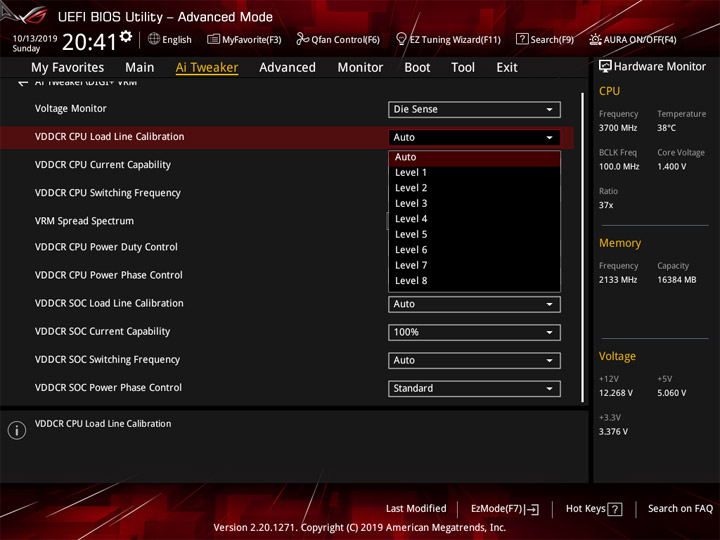Viewport: 720px width, 540px height.
Task: Open the Main tab
Action: (x=140, y=68)
